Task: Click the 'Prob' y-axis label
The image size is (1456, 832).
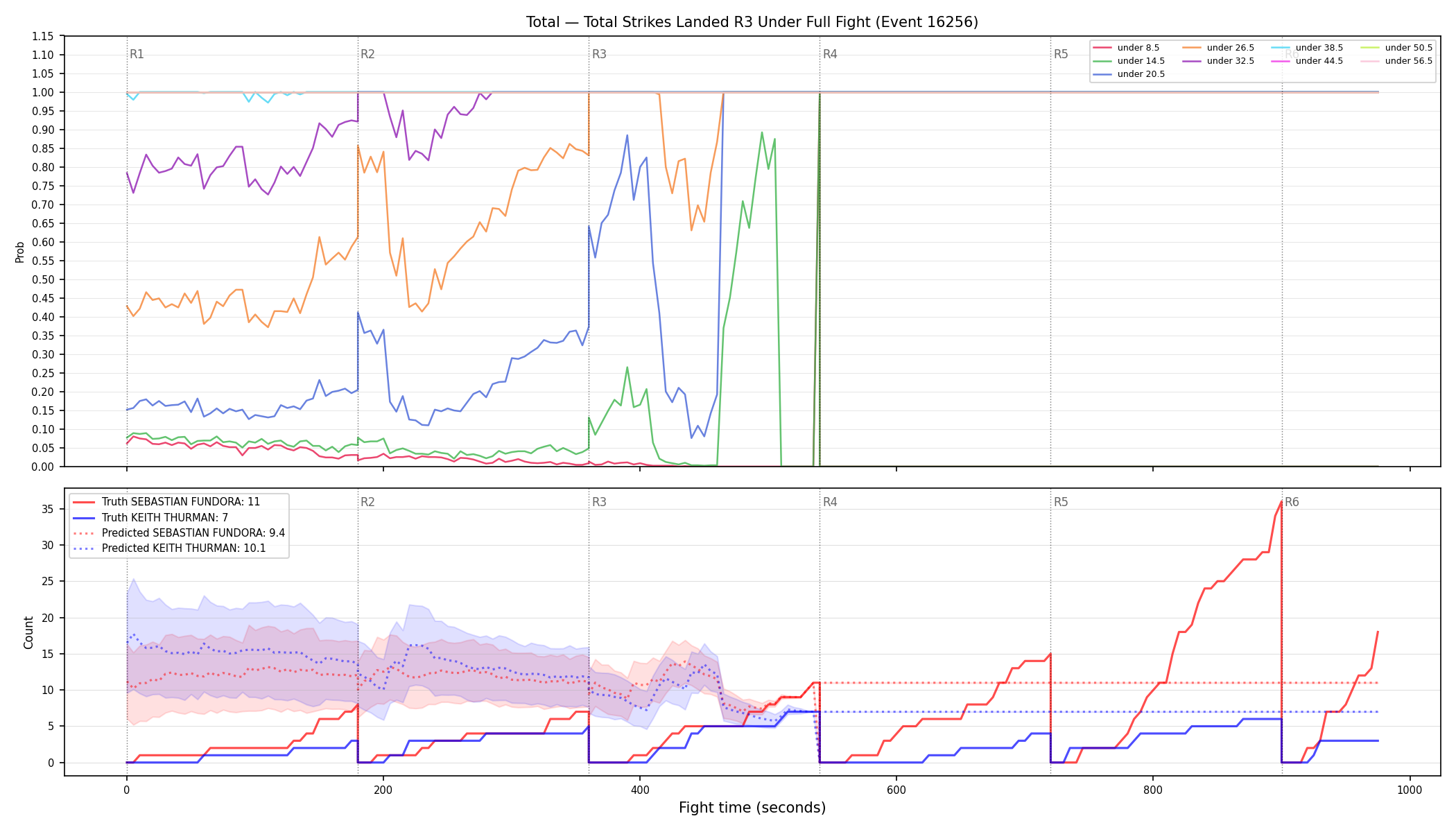Action: pyautogui.click(x=20, y=252)
